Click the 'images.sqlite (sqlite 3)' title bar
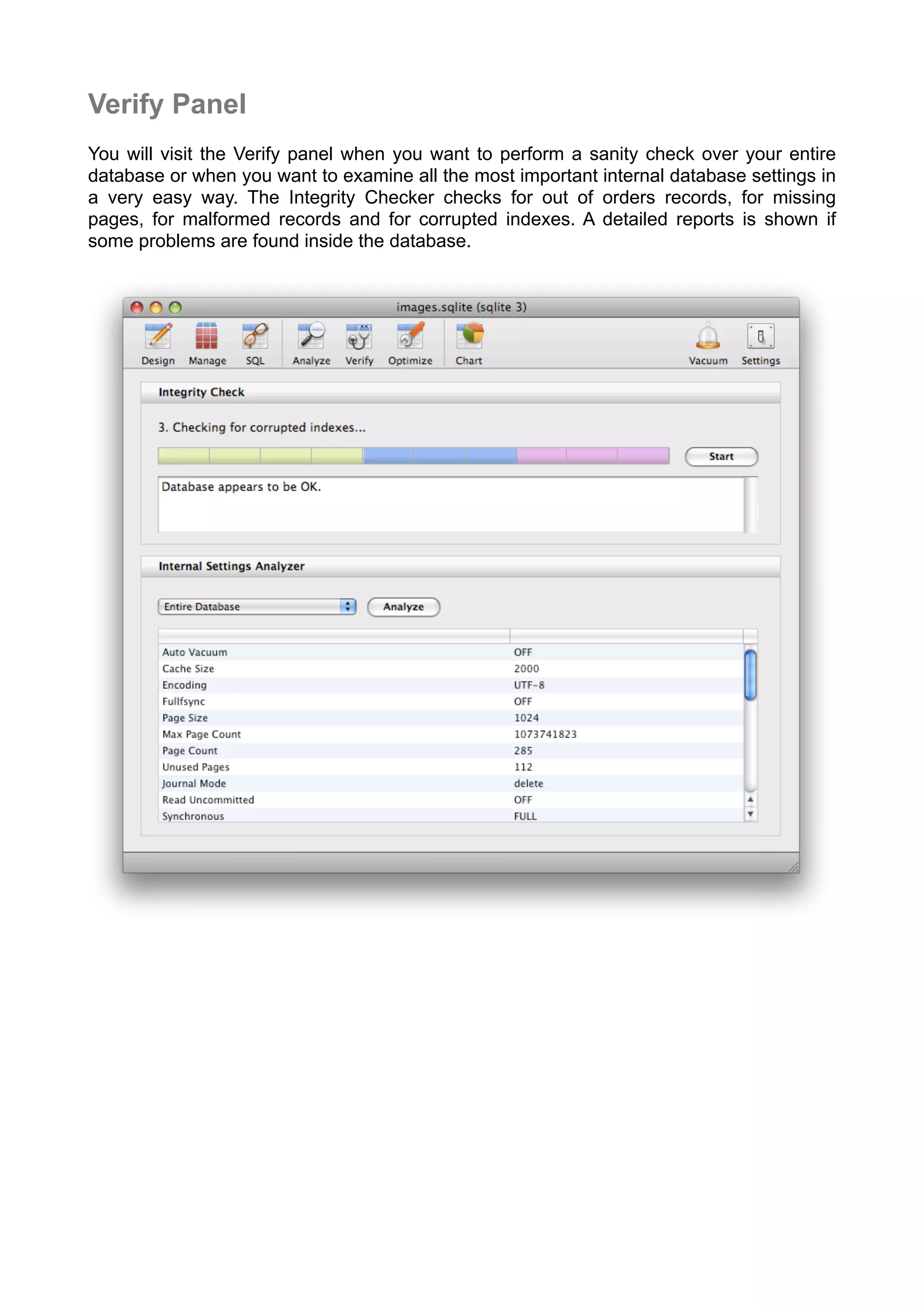 click(x=461, y=307)
